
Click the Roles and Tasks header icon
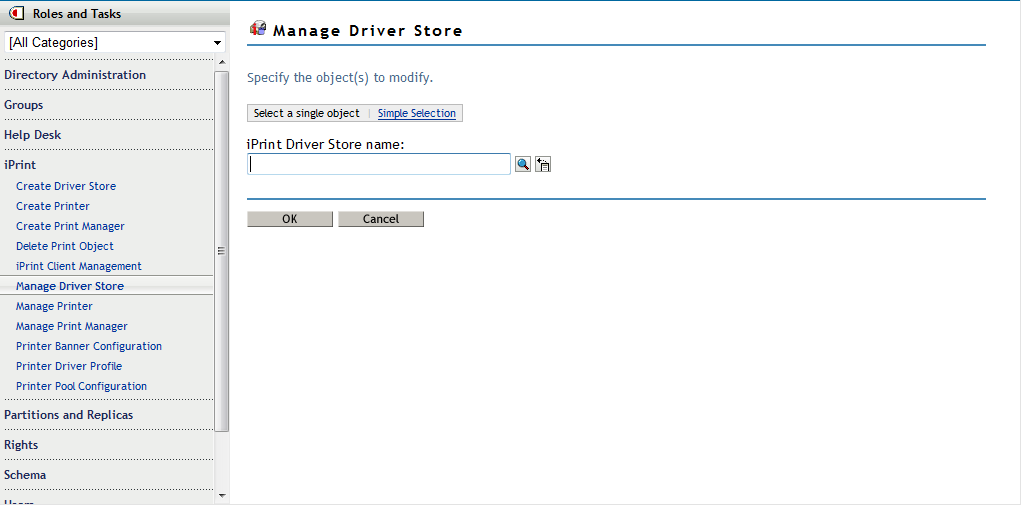click(17, 13)
